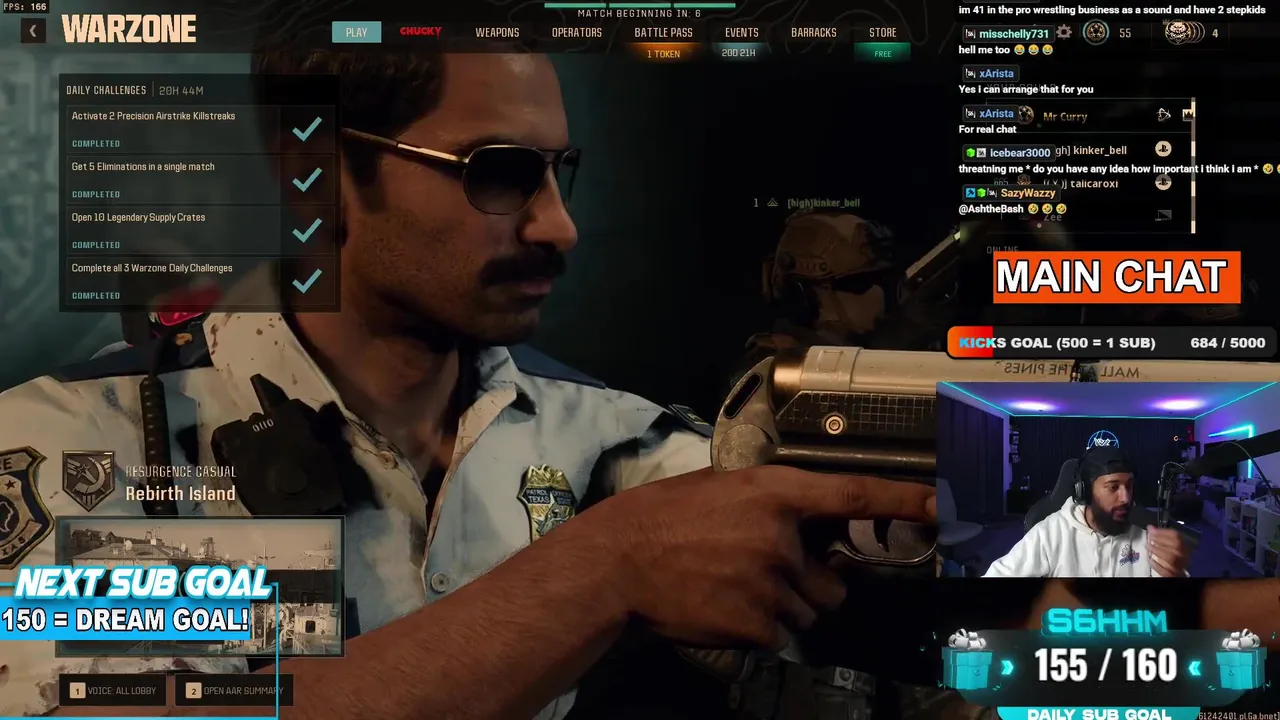Click the green badge beside icebear3000
Screen dimensions: 1280x720
click(x=970, y=153)
